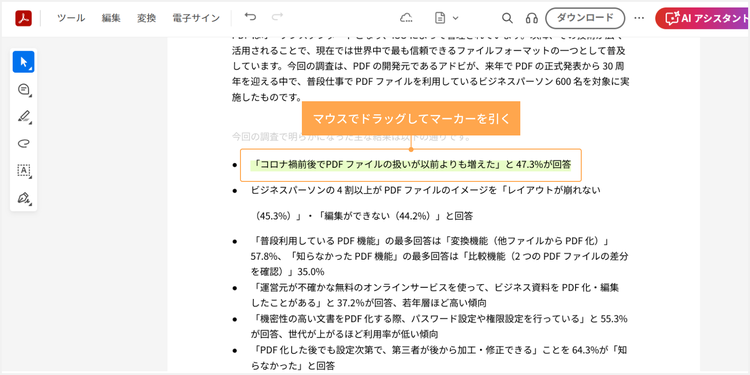Open the document page view dropdown

click(x=446, y=18)
